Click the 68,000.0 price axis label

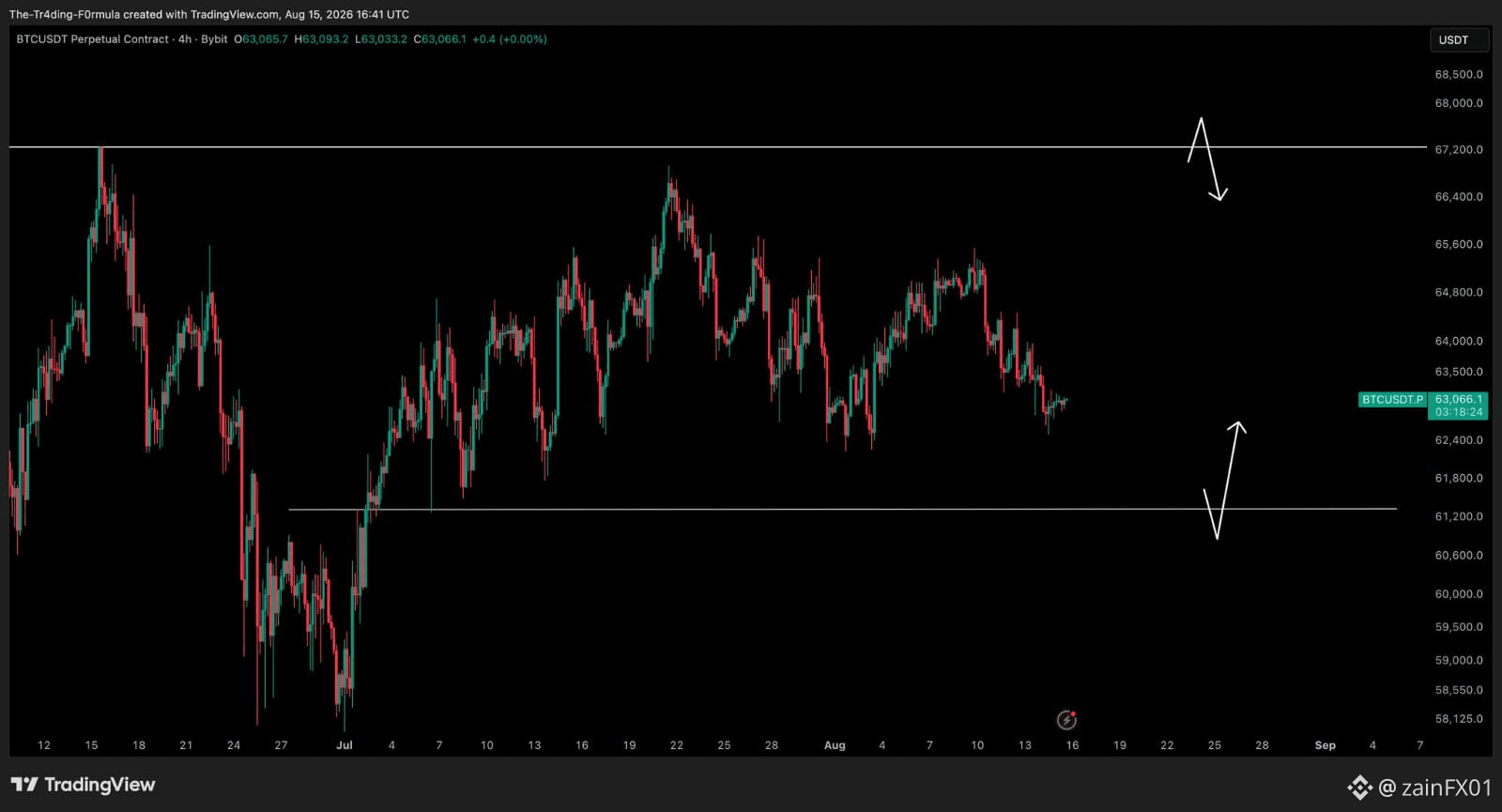coord(1459,103)
